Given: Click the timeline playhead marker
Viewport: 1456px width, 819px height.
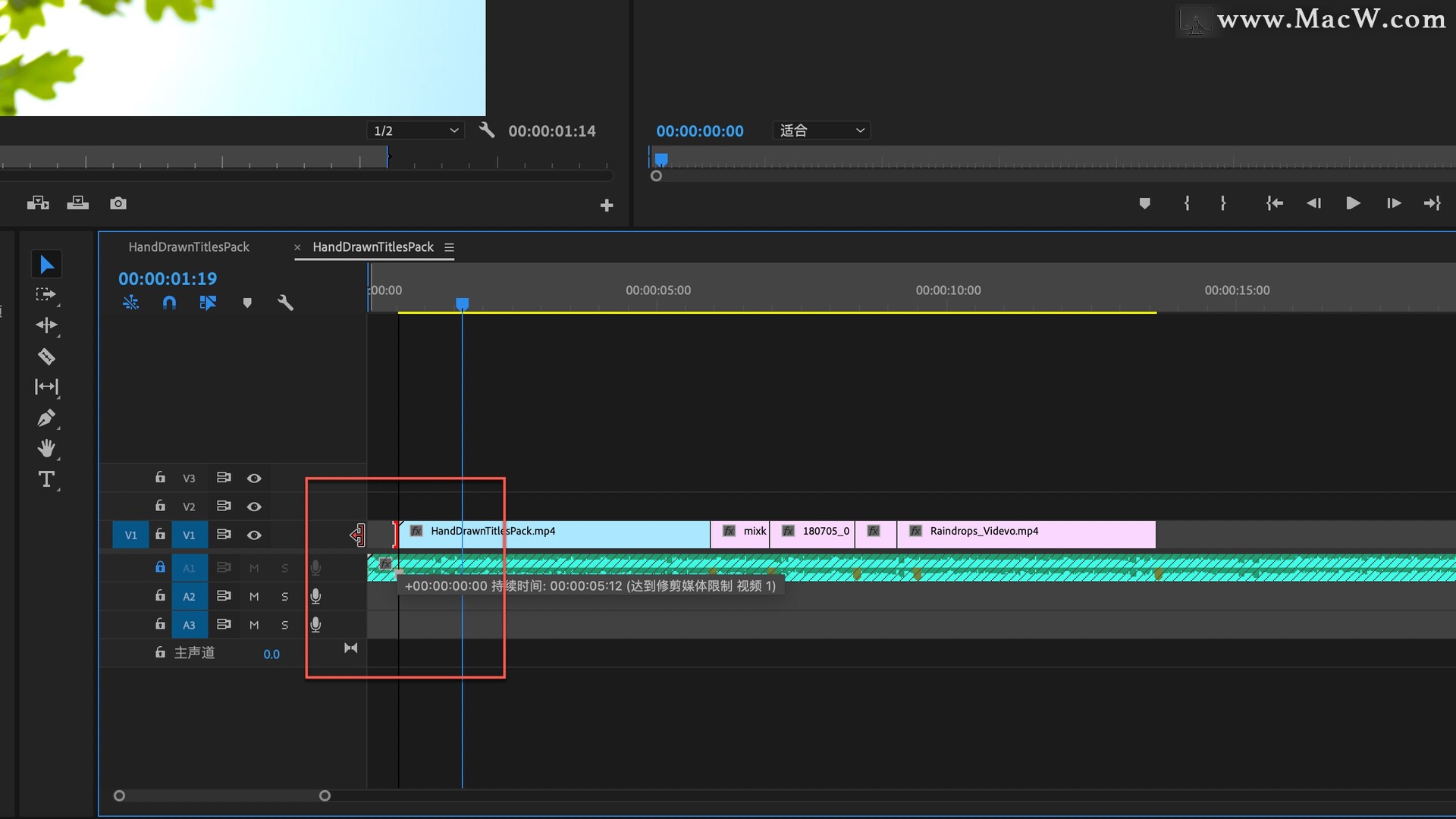Looking at the screenshot, I should (462, 303).
